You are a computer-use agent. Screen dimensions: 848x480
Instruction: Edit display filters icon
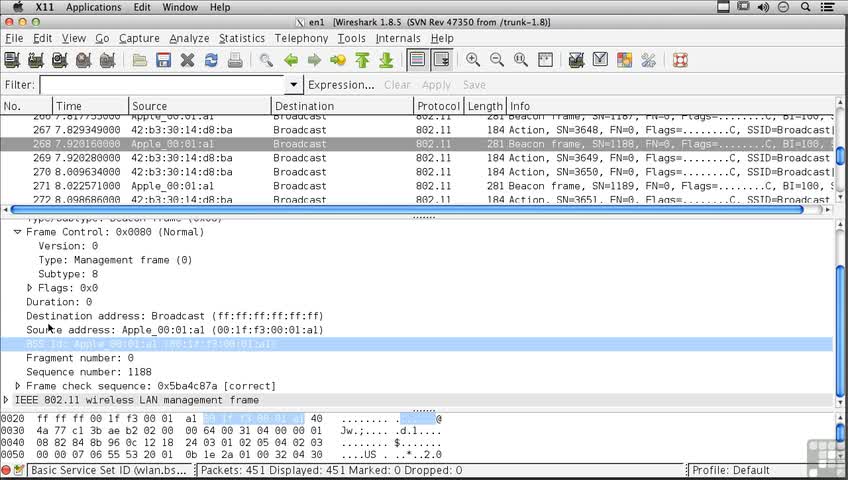(600, 60)
